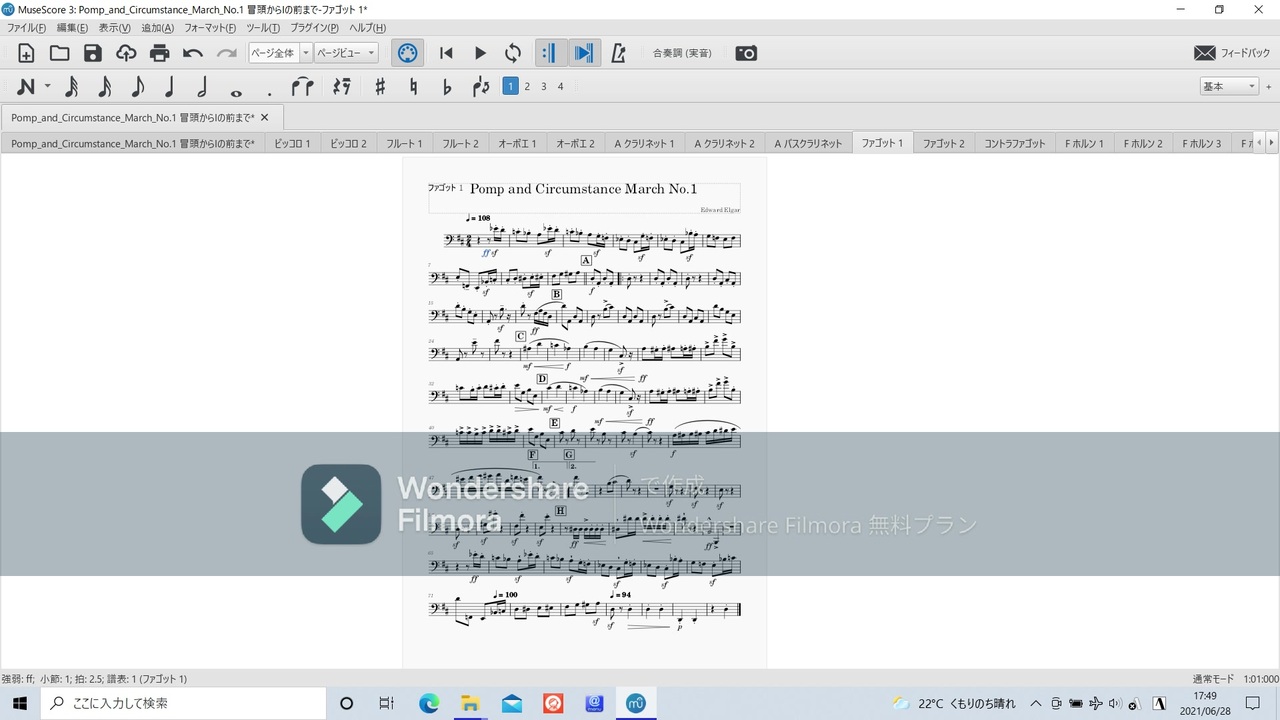Click the フィードバック feedback button
The height and width of the screenshot is (720, 1280).
click(x=1232, y=53)
